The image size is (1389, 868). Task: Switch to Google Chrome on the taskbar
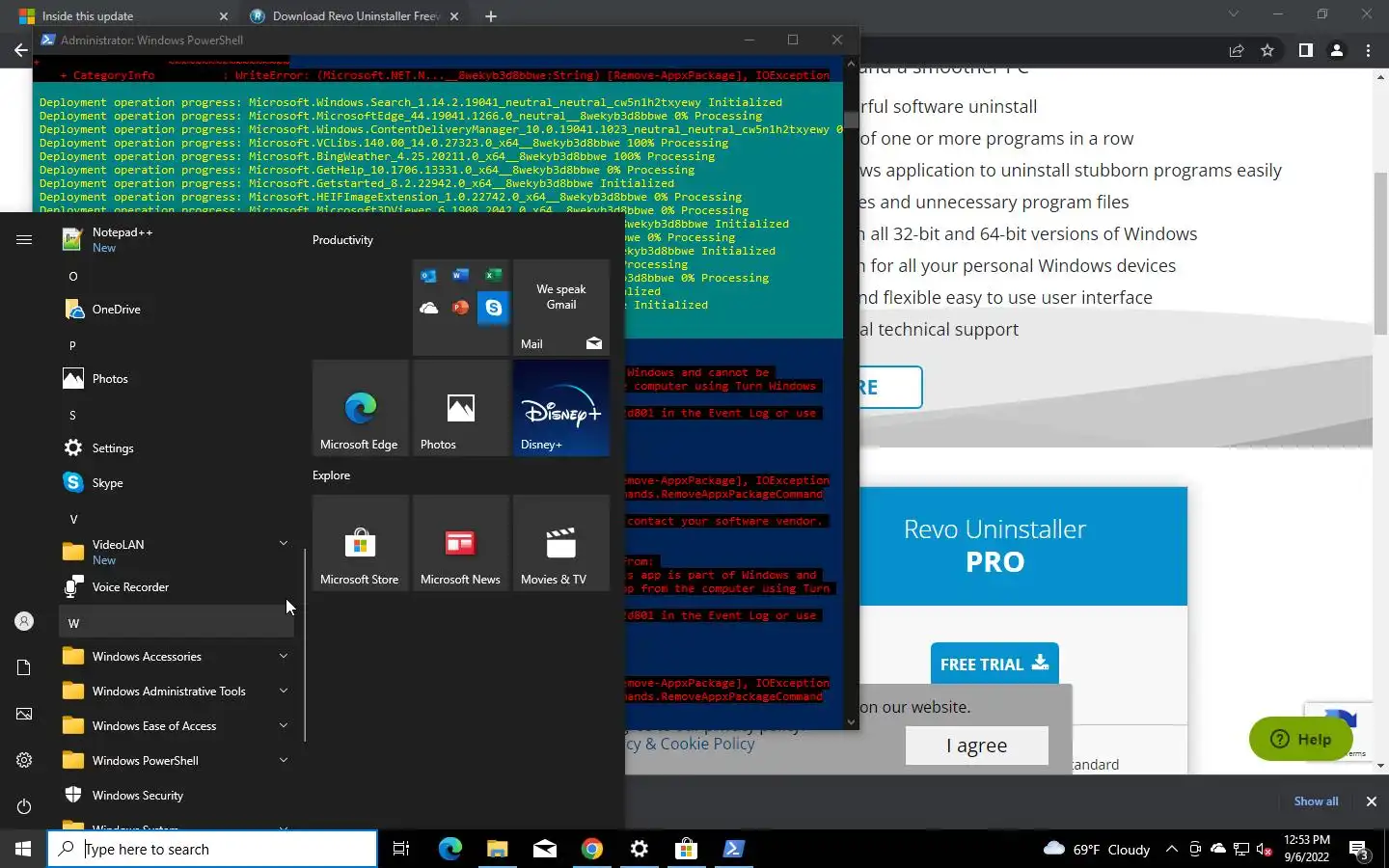click(592, 849)
